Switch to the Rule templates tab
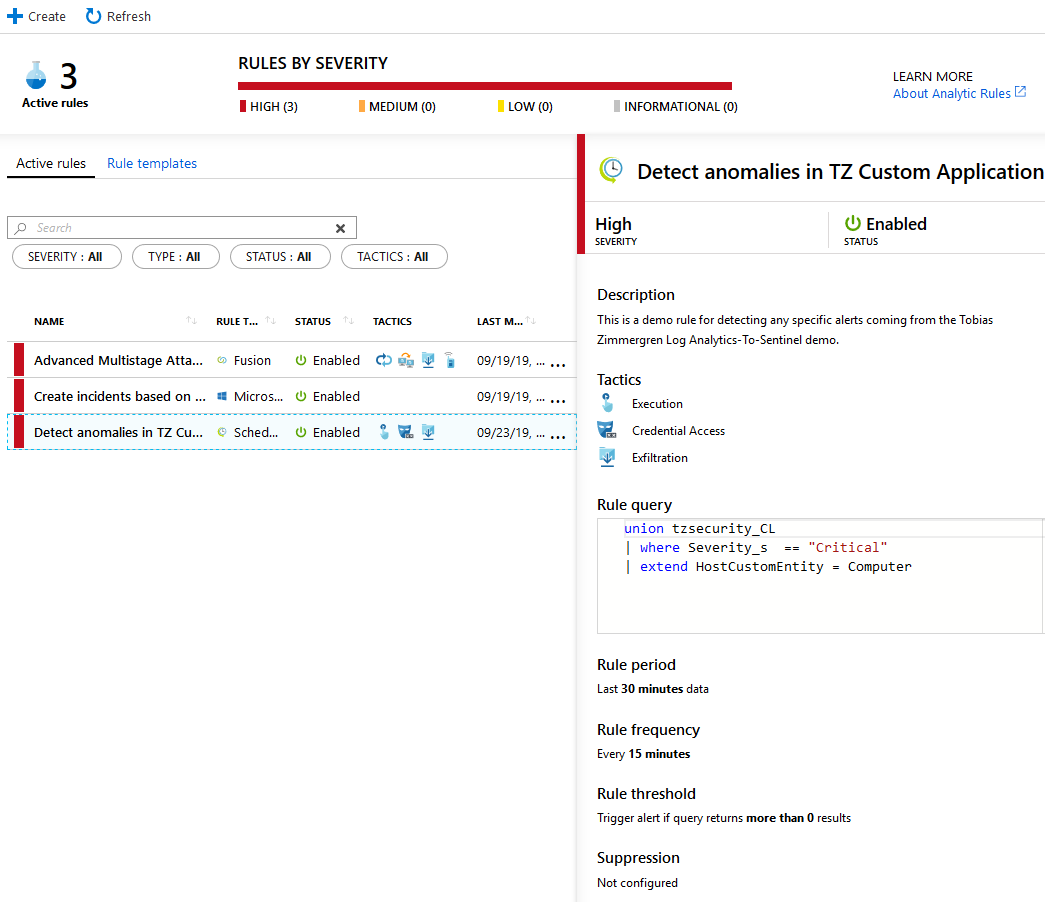The image size is (1045, 902). 152,163
